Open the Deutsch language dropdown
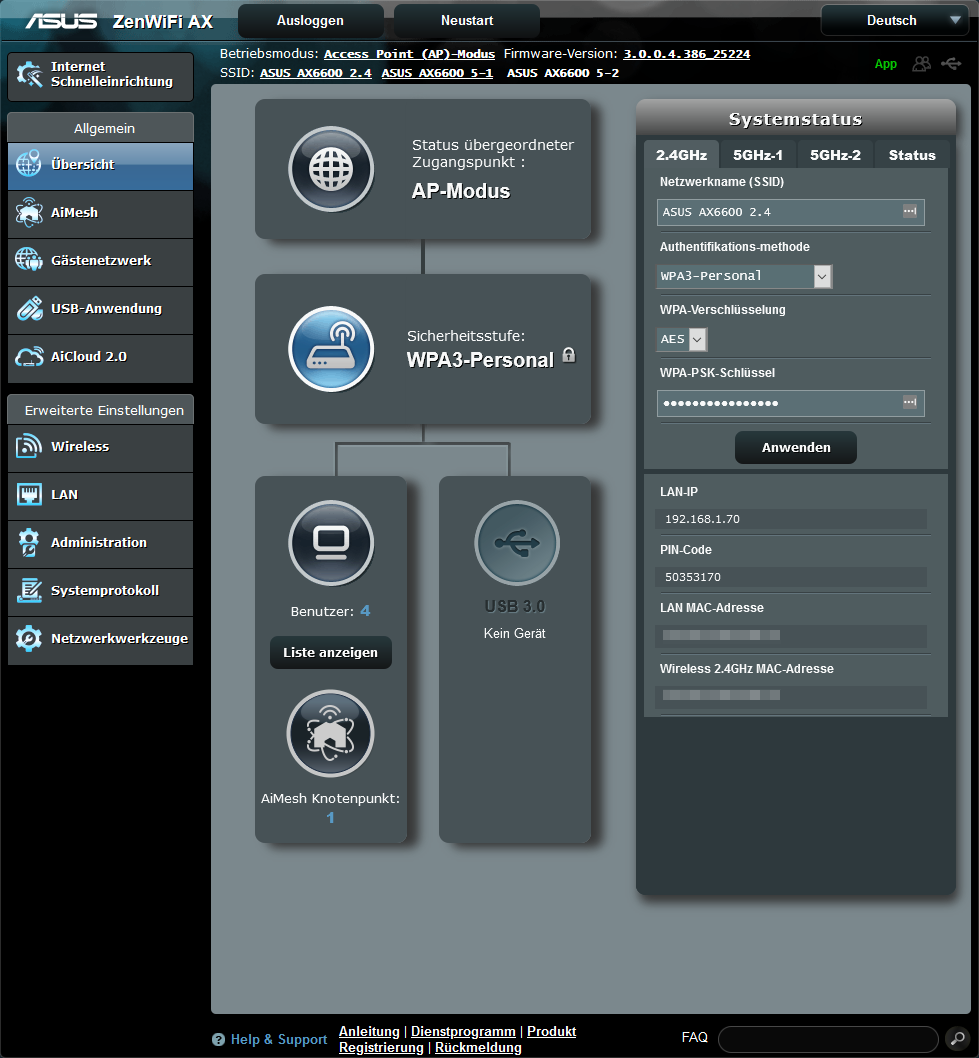The width and height of the screenshot is (979, 1058). click(895, 21)
